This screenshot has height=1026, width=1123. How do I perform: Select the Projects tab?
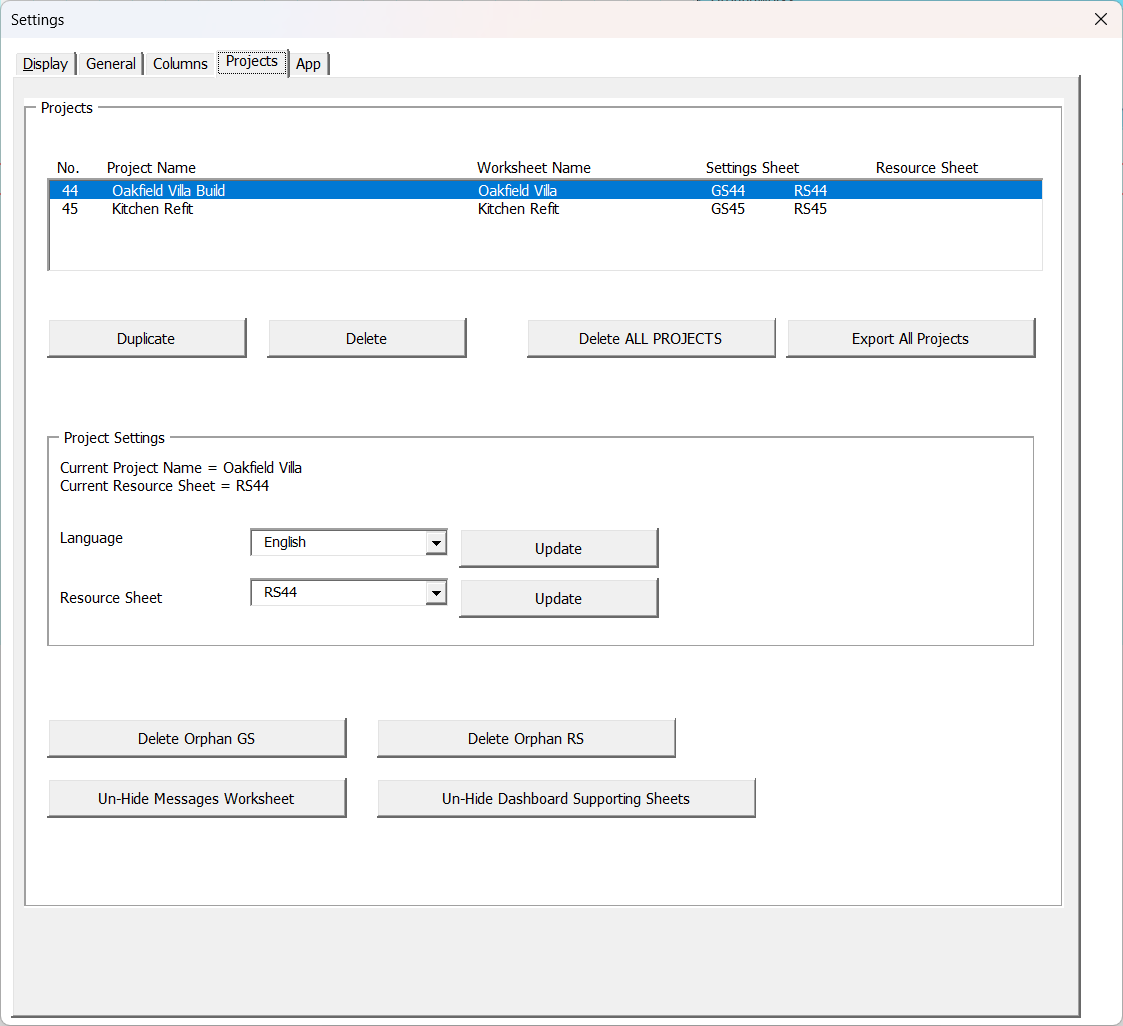click(251, 62)
